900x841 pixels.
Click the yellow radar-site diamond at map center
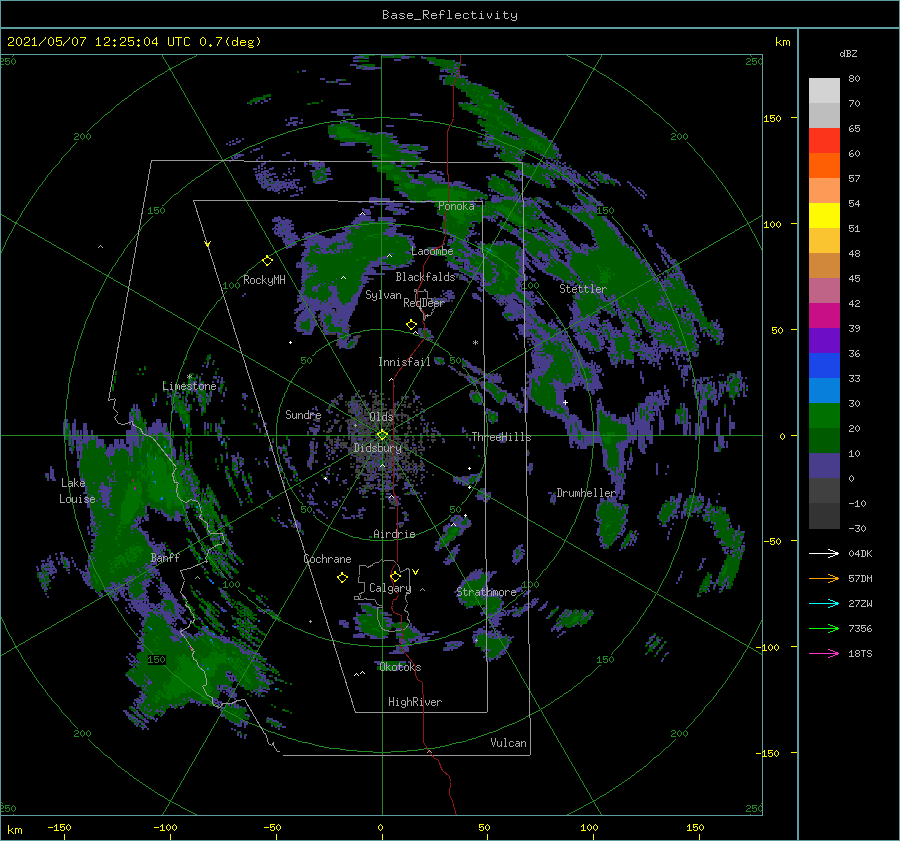point(382,435)
